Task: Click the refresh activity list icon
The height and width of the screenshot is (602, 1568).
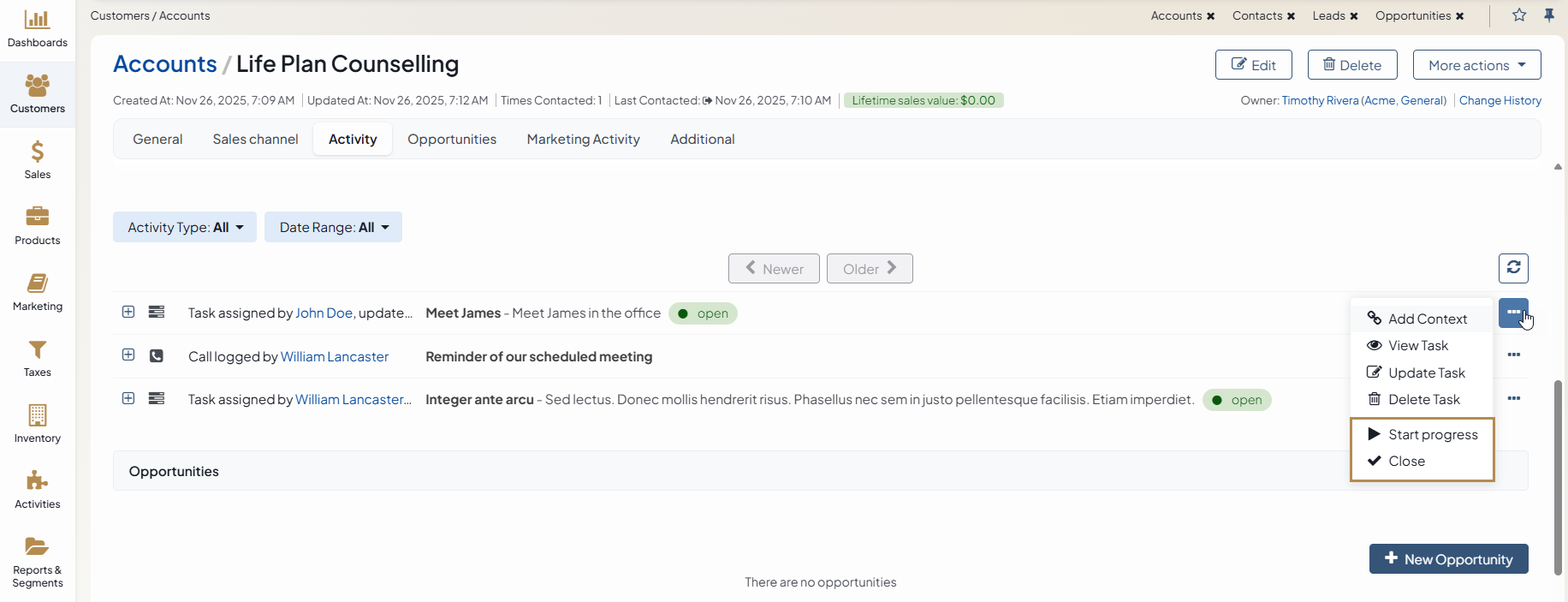Action: click(1513, 268)
